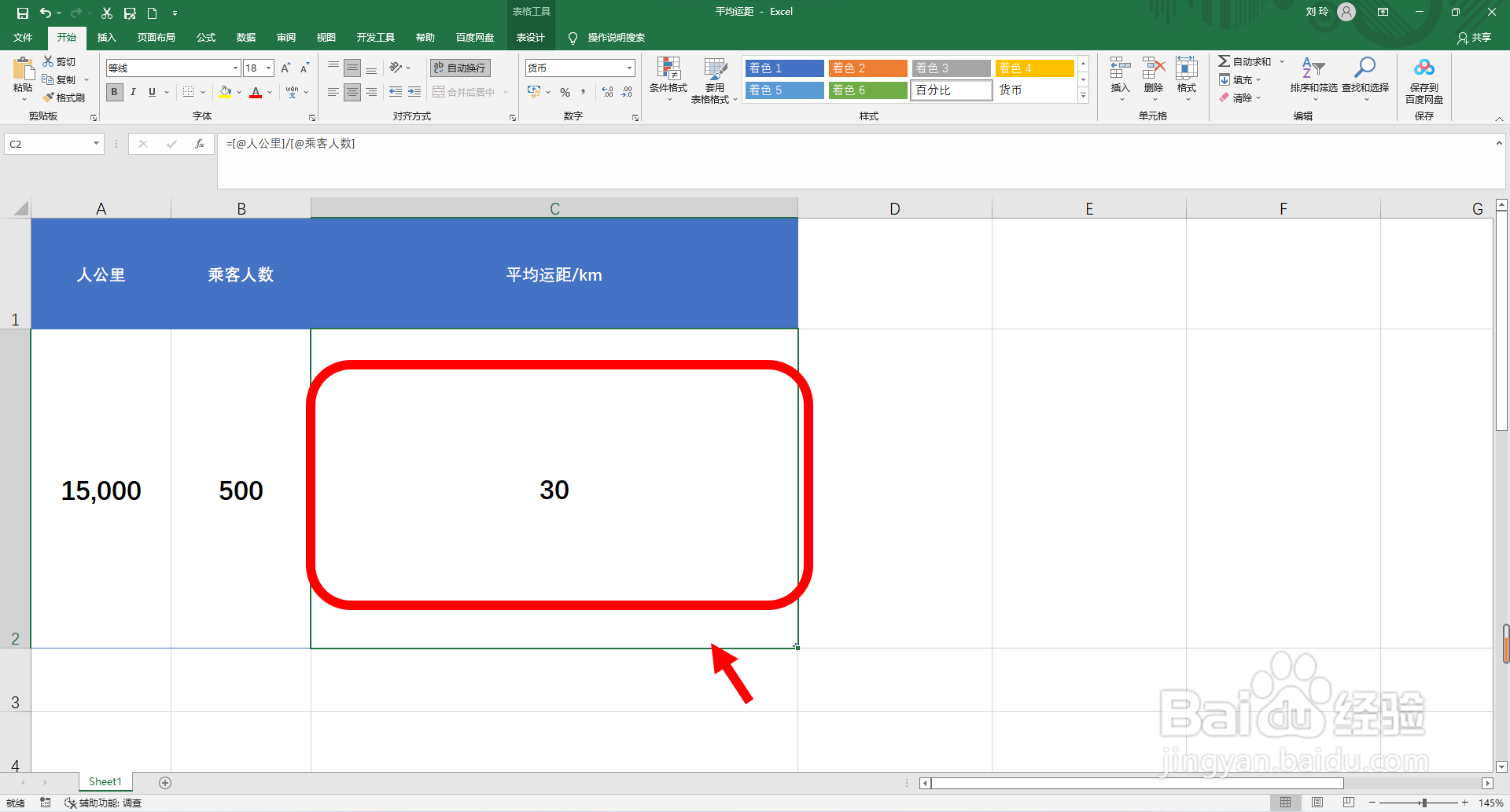This screenshot has width=1510, height=812.
Task: Click 清除 clear button
Action: (1239, 98)
